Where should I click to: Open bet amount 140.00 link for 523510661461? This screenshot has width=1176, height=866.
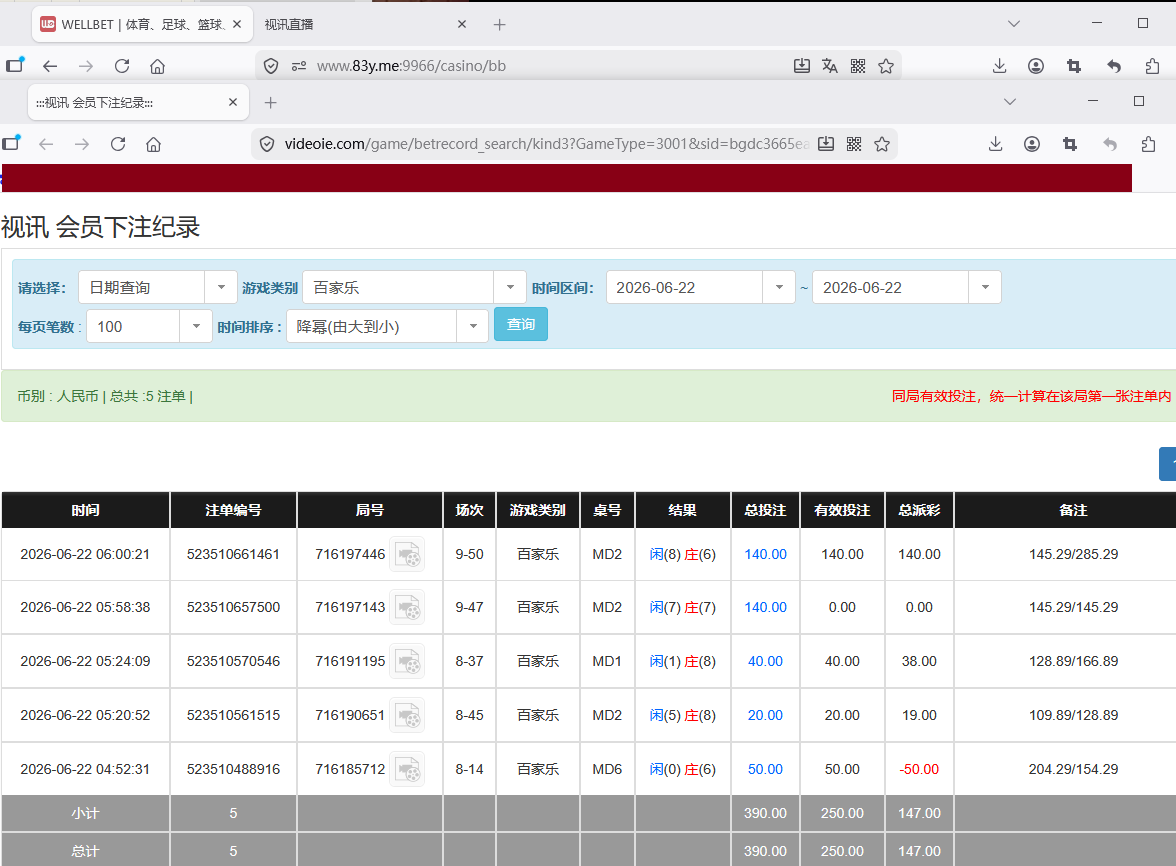[765, 554]
